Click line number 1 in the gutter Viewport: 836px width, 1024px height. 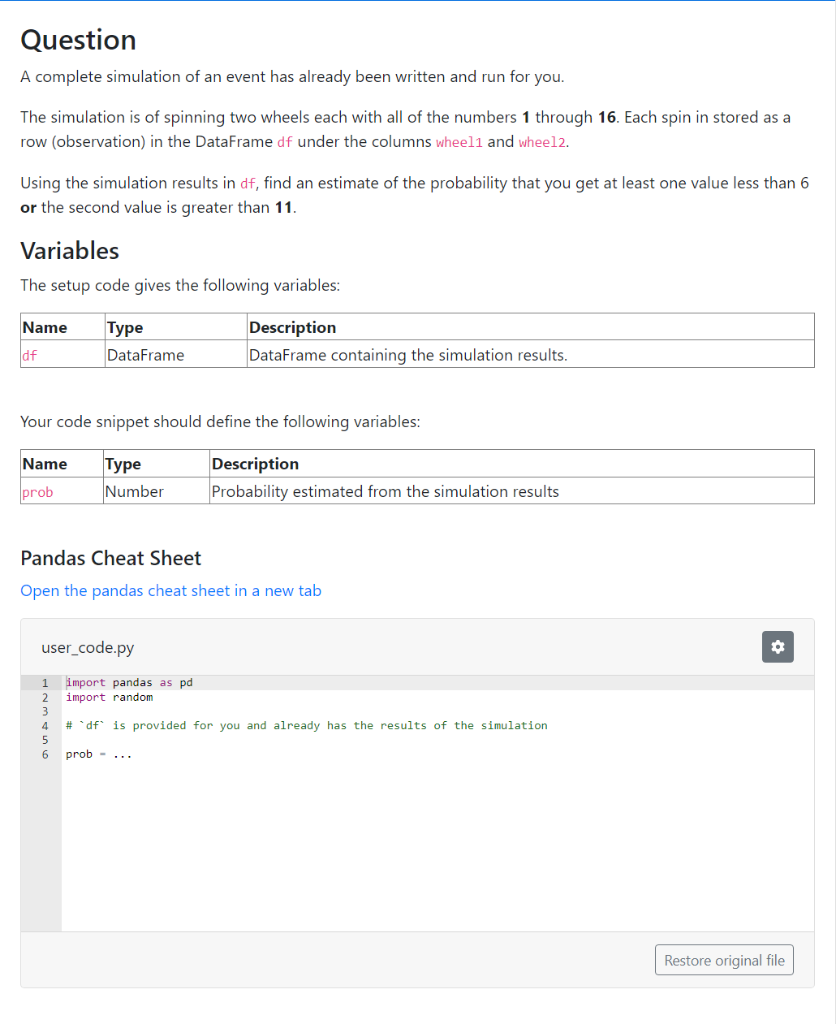click(x=44, y=682)
